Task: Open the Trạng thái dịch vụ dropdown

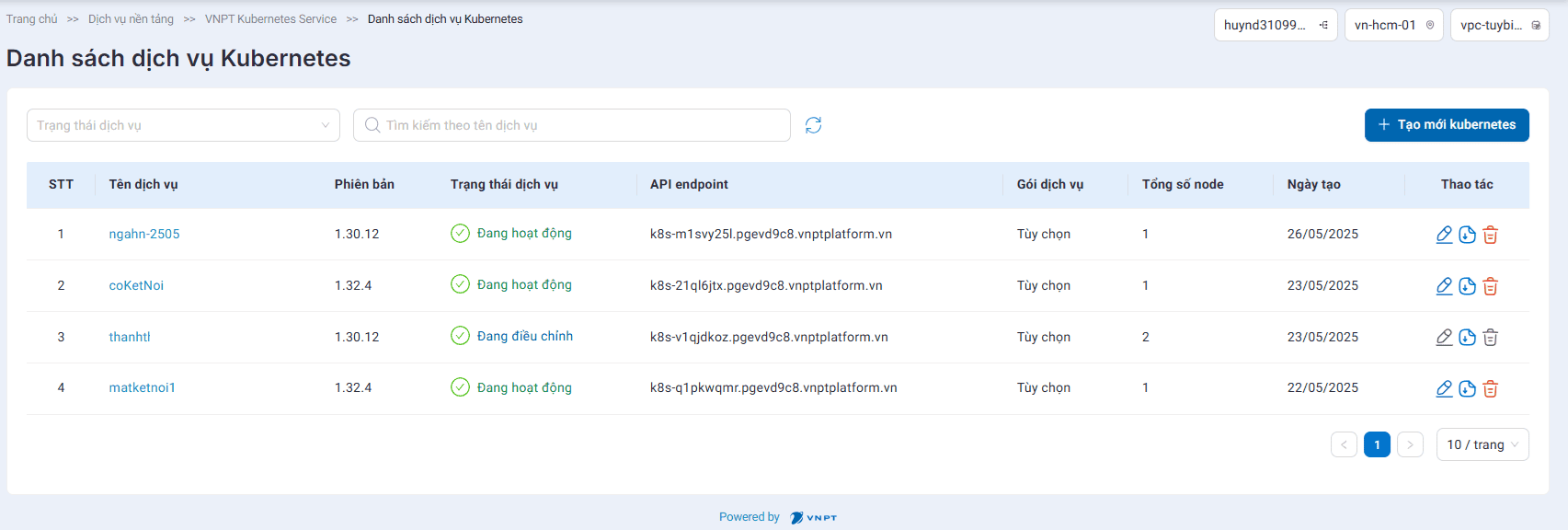Action: (183, 125)
